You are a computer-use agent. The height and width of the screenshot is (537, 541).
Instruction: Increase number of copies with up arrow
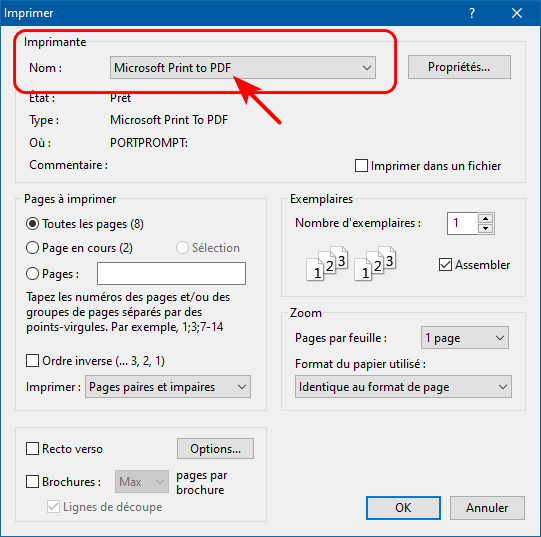click(x=486, y=218)
